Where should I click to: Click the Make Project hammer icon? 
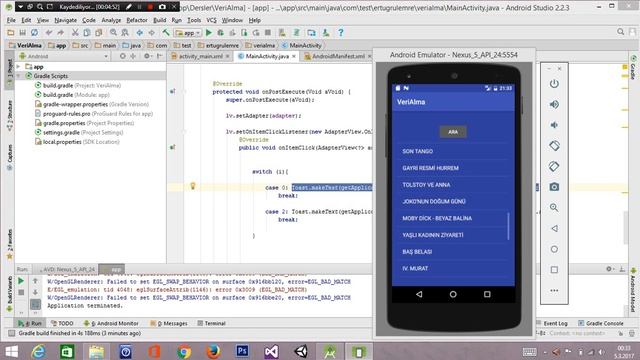click(166, 33)
